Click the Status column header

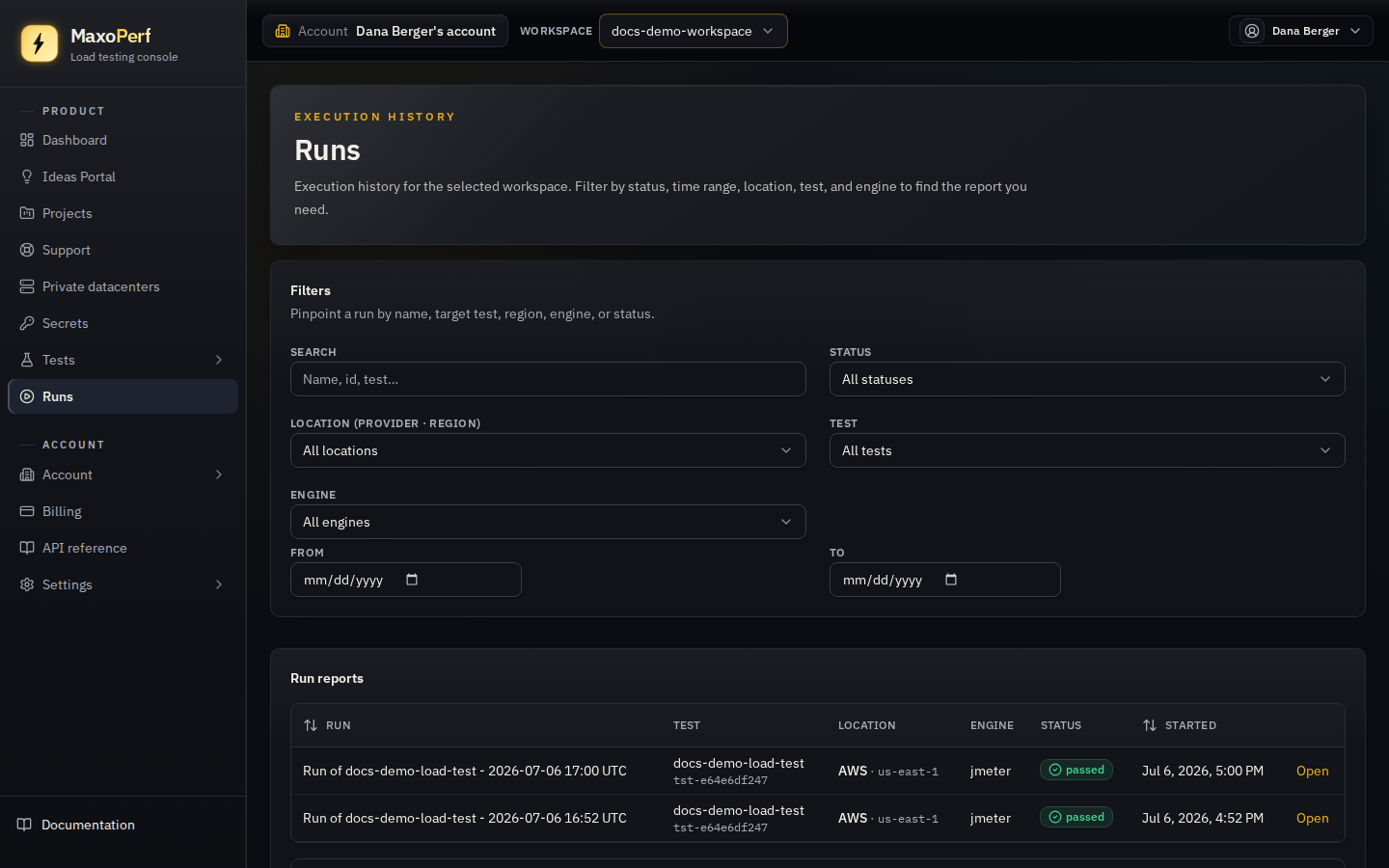pos(1061,725)
